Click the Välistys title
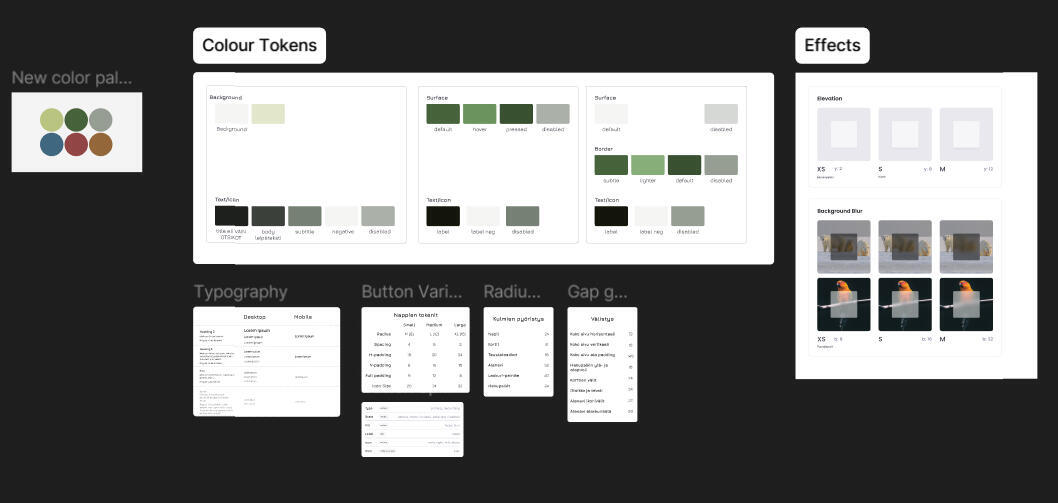 point(602,319)
